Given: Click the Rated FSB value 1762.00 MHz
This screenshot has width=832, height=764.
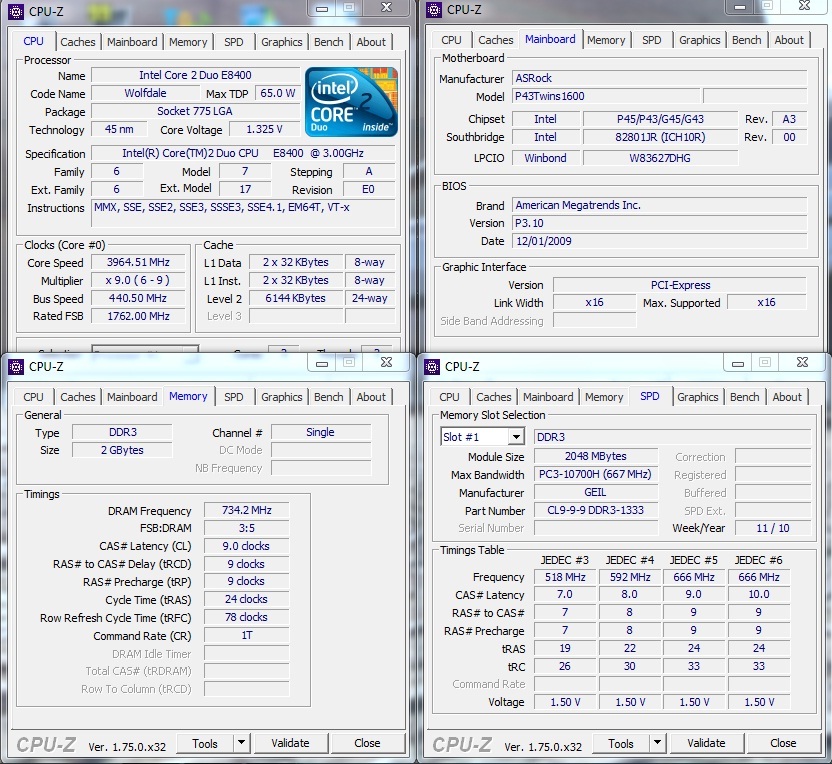Looking at the screenshot, I should pos(138,316).
